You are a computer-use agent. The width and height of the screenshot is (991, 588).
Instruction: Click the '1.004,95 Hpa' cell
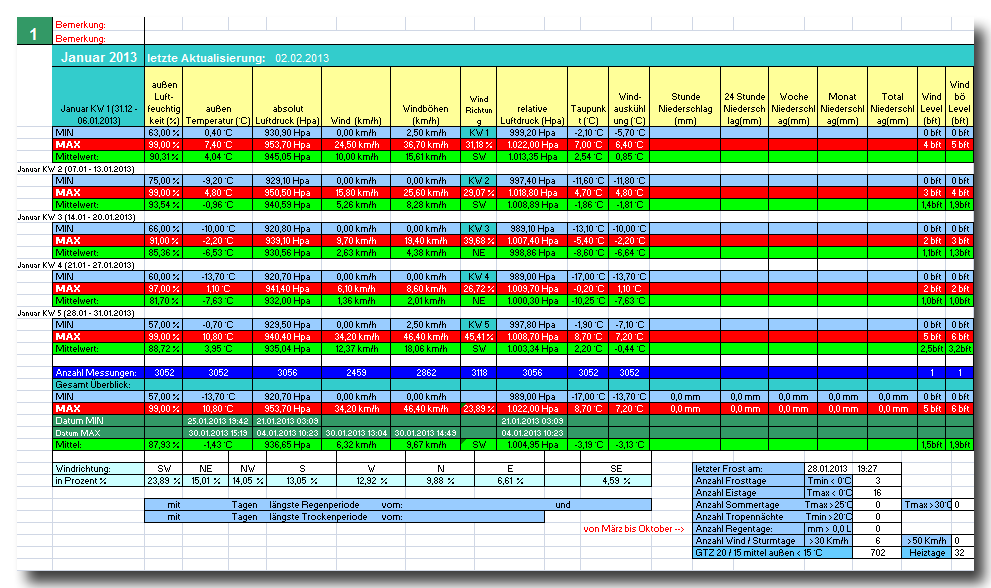point(532,445)
